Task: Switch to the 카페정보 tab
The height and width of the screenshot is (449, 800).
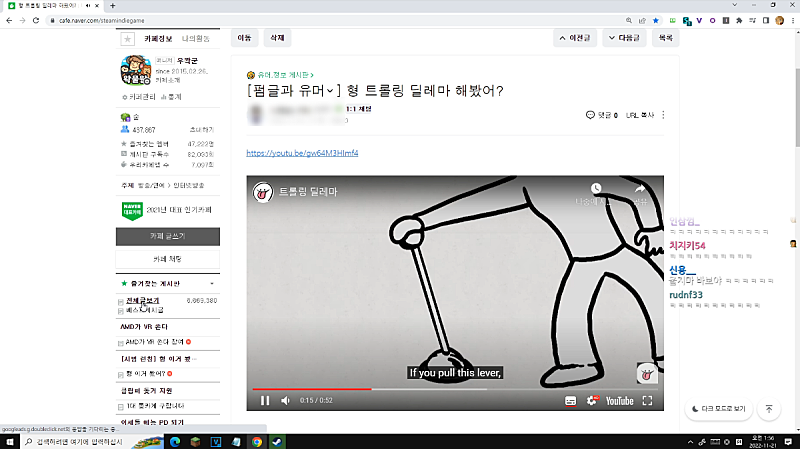Action: pos(158,39)
